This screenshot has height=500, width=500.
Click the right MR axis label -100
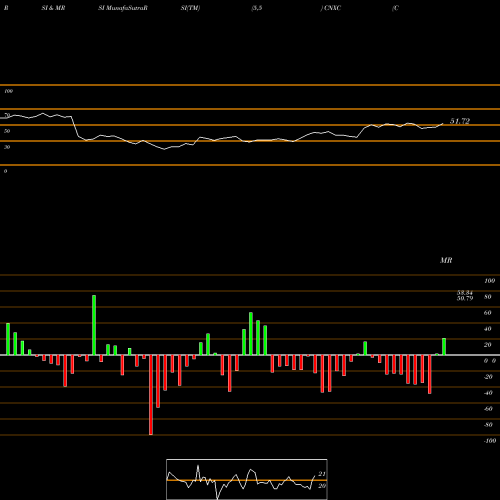point(490,441)
